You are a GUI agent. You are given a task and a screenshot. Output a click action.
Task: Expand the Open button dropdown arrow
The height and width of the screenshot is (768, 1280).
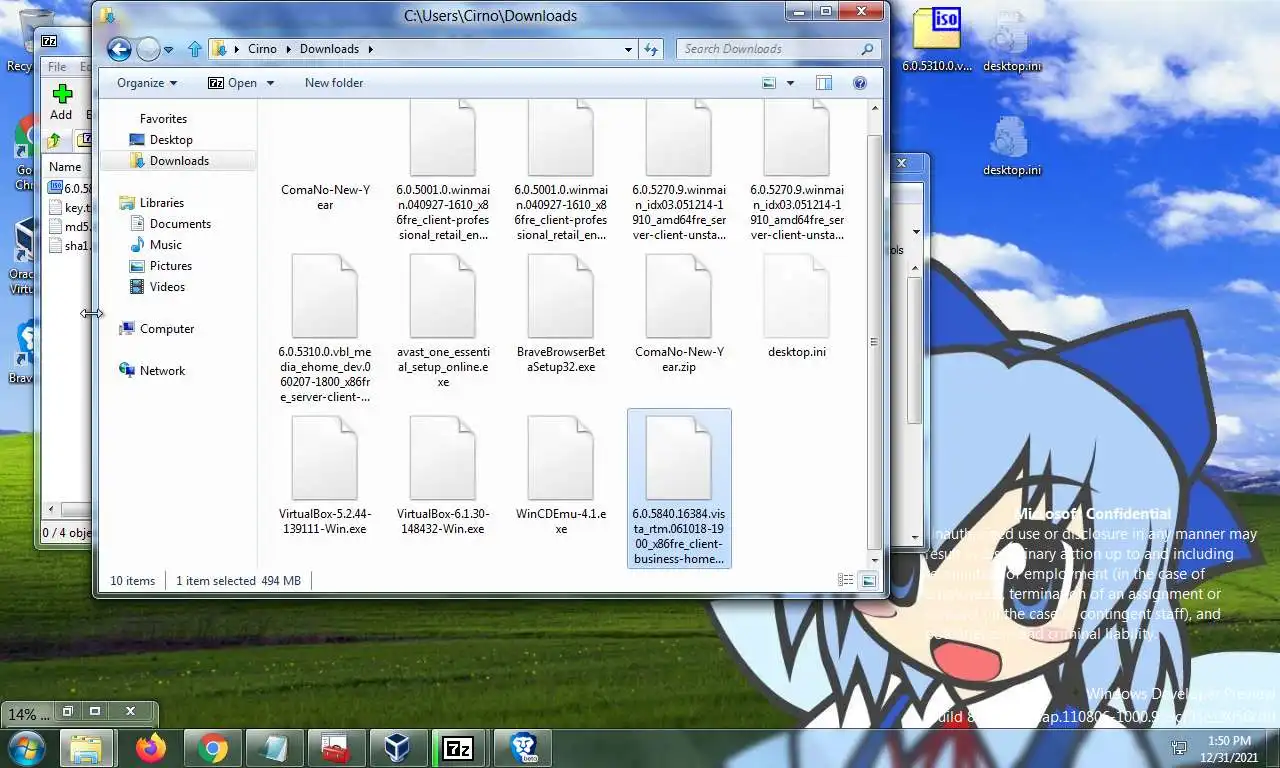270,83
